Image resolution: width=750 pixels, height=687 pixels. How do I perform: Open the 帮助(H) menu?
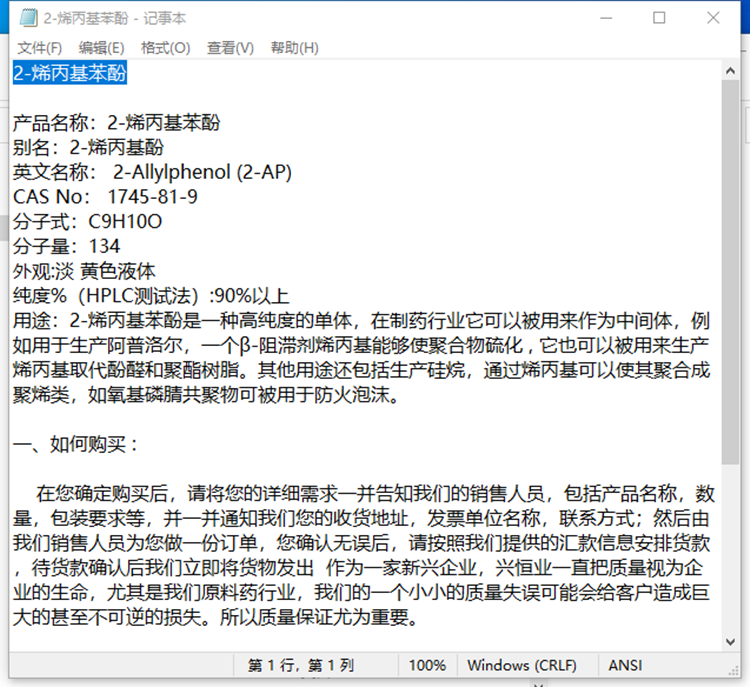tap(294, 48)
